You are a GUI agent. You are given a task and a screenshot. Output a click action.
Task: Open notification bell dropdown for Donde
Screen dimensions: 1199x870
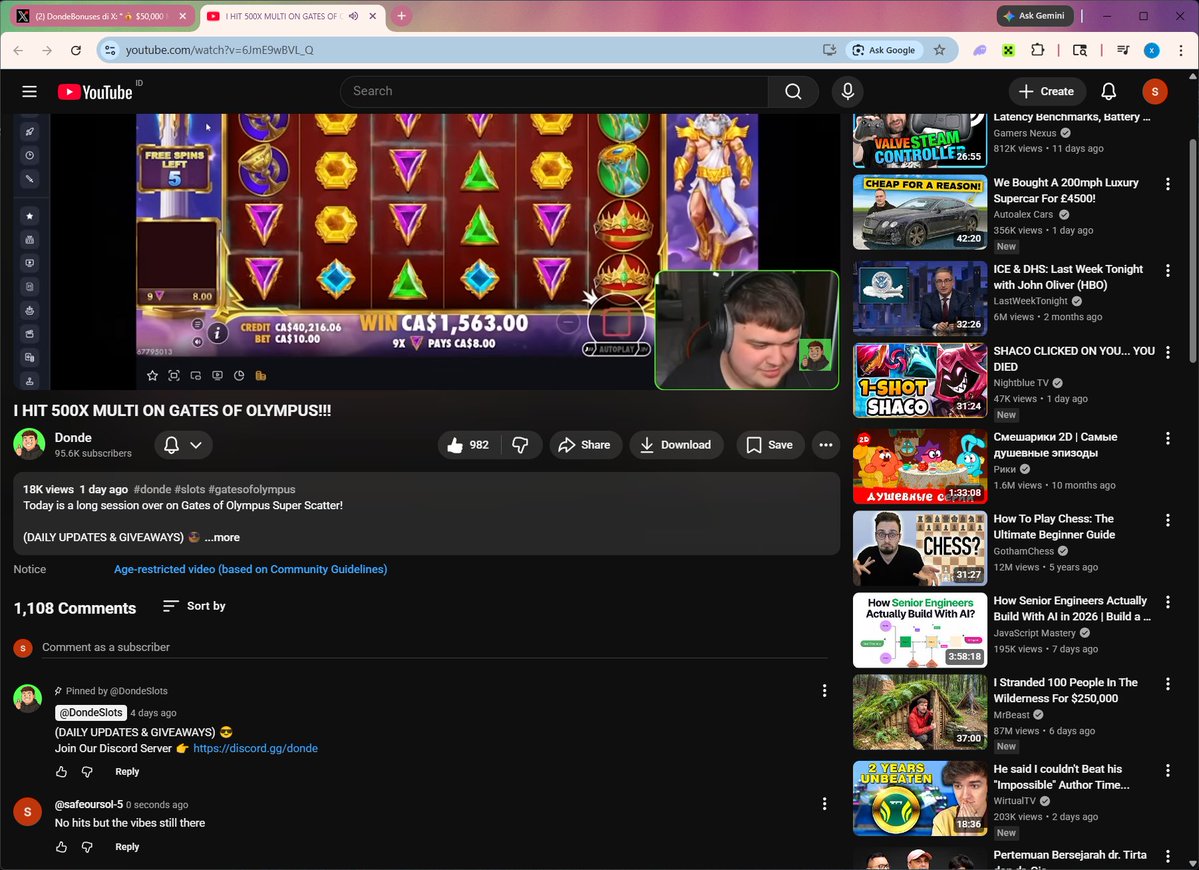pos(184,445)
